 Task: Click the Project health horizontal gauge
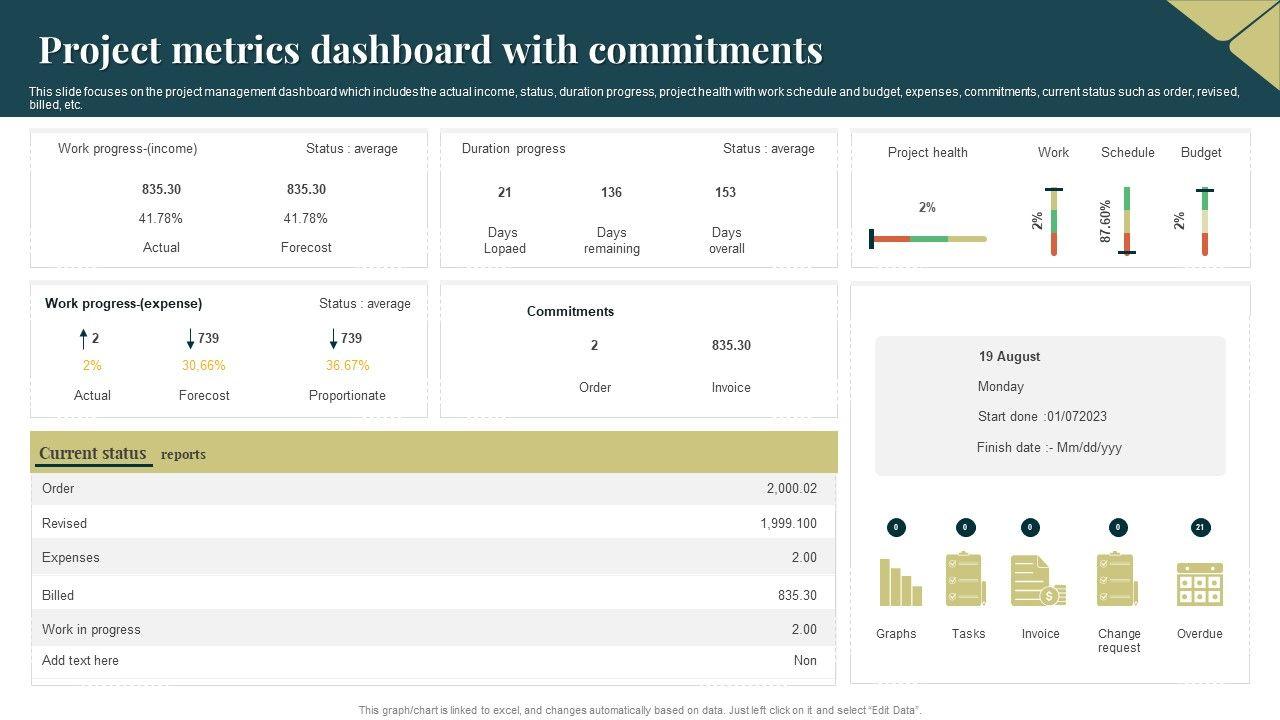(x=928, y=239)
